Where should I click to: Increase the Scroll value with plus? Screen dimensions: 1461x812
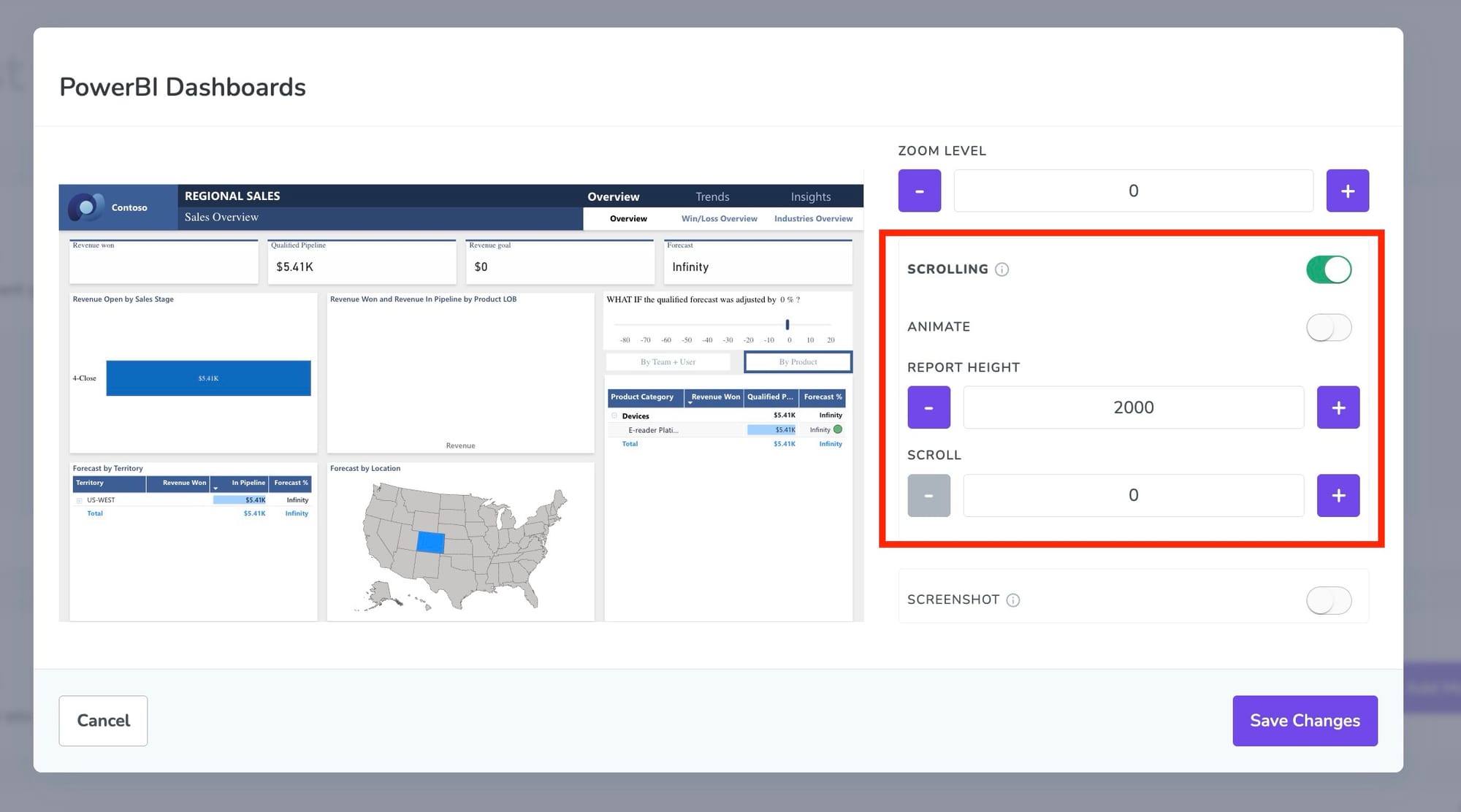pyautogui.click(x=1338, y=495)
